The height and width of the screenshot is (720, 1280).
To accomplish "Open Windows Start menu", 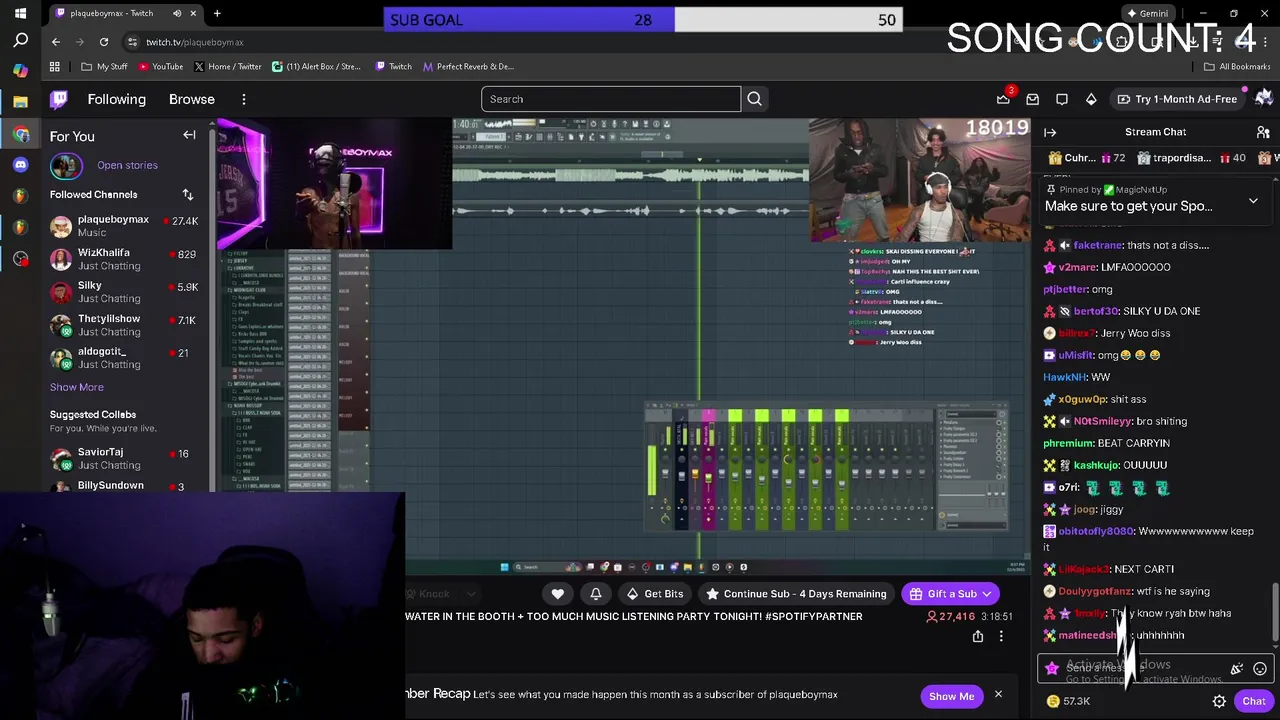I will tap(20, 12).
